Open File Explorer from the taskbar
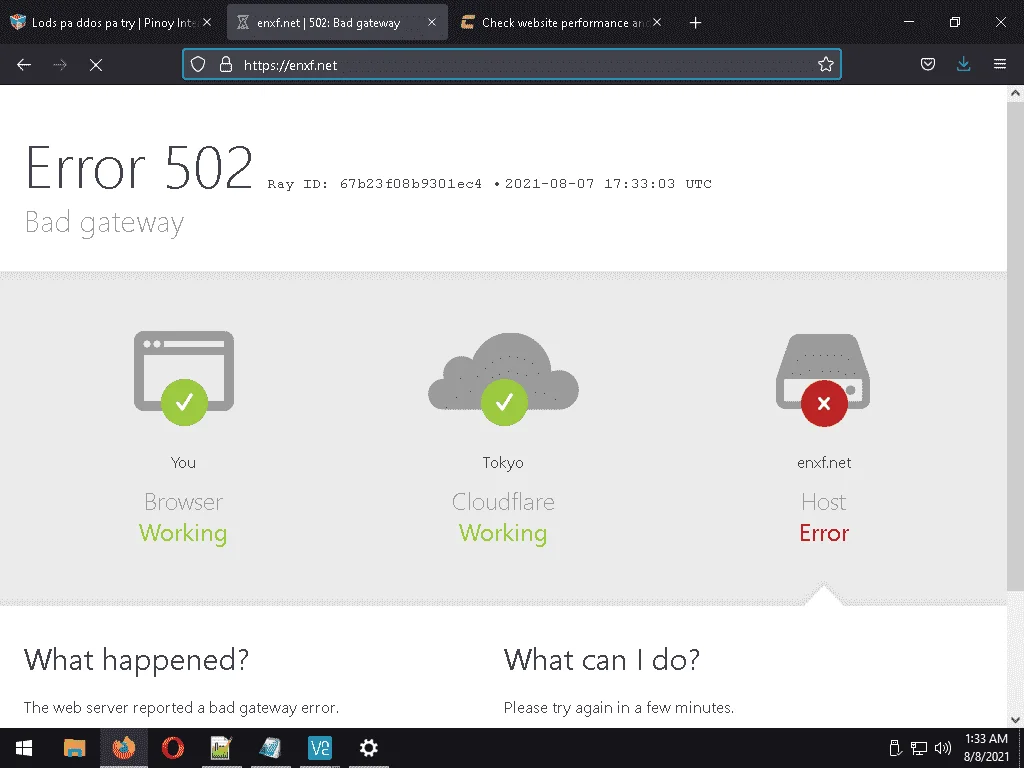The image size is (1024, 768). (x=74, y=748)
